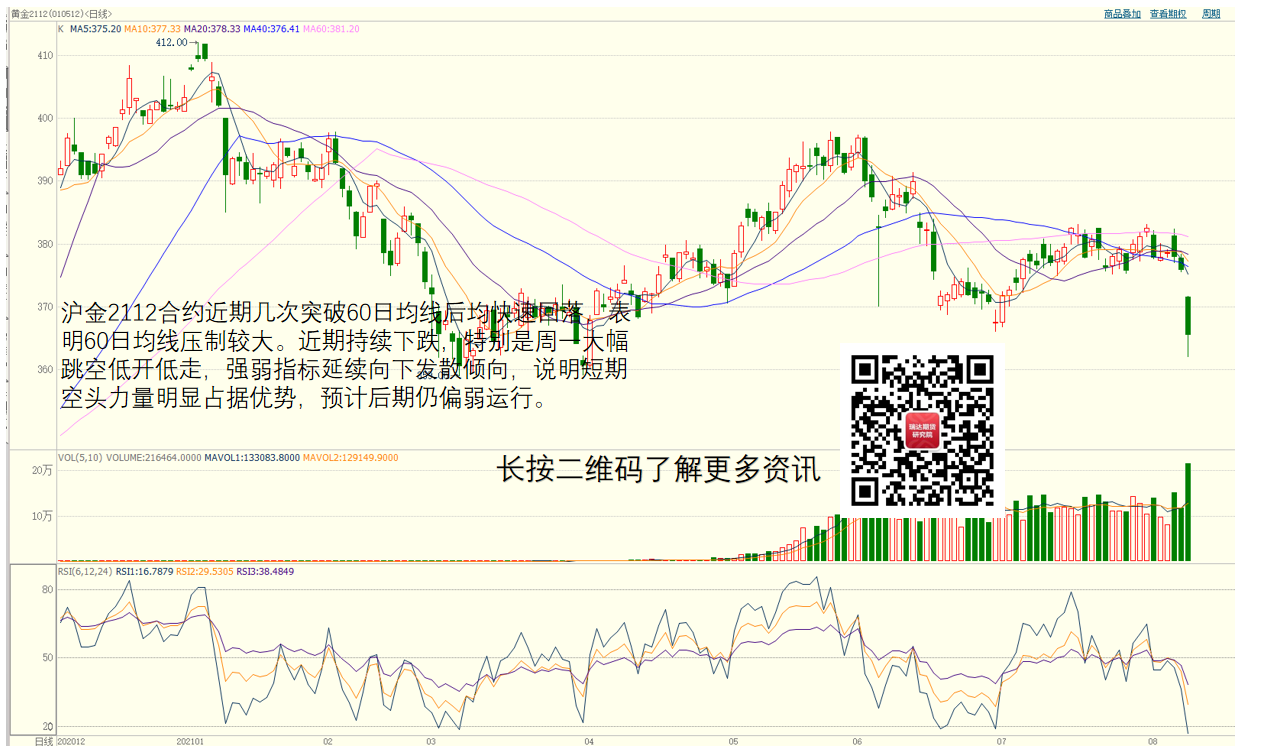This screenshot has height=756, width=1262.
Task: Click the RSI3 value label
Action: pyautogui.click(x=265, y=572)
